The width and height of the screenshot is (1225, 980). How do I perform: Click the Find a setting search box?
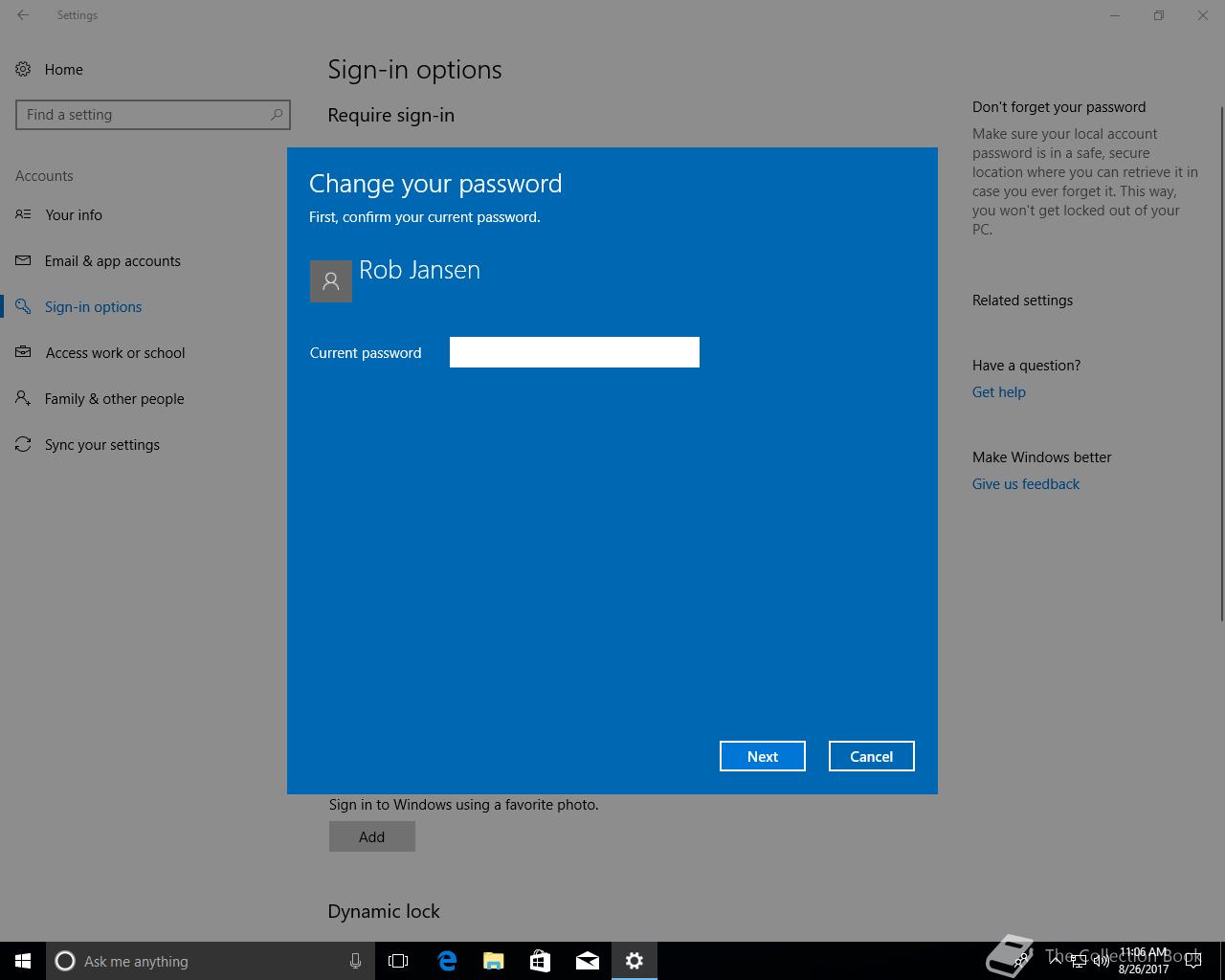(153, 115)
